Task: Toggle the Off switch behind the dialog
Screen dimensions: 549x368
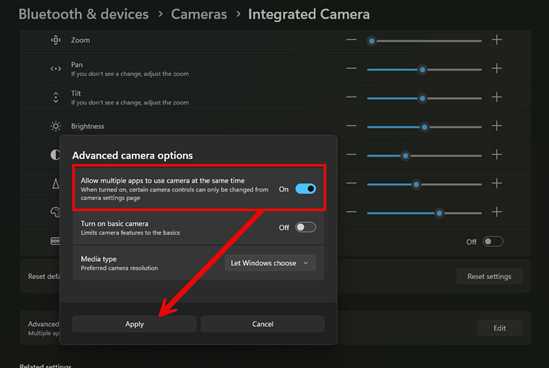Action: point(493,242)
